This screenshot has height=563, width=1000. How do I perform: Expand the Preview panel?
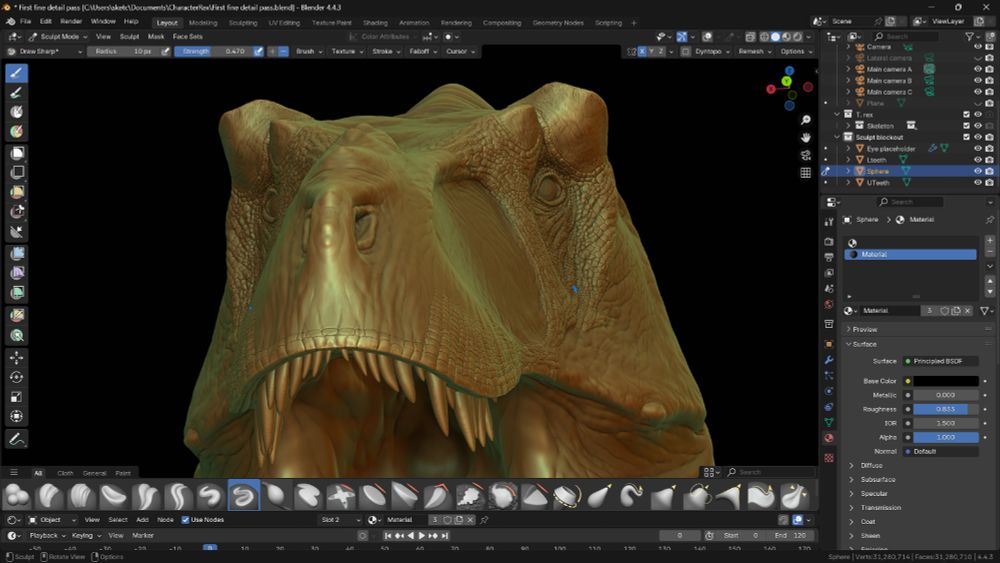(x=864, y=330)
